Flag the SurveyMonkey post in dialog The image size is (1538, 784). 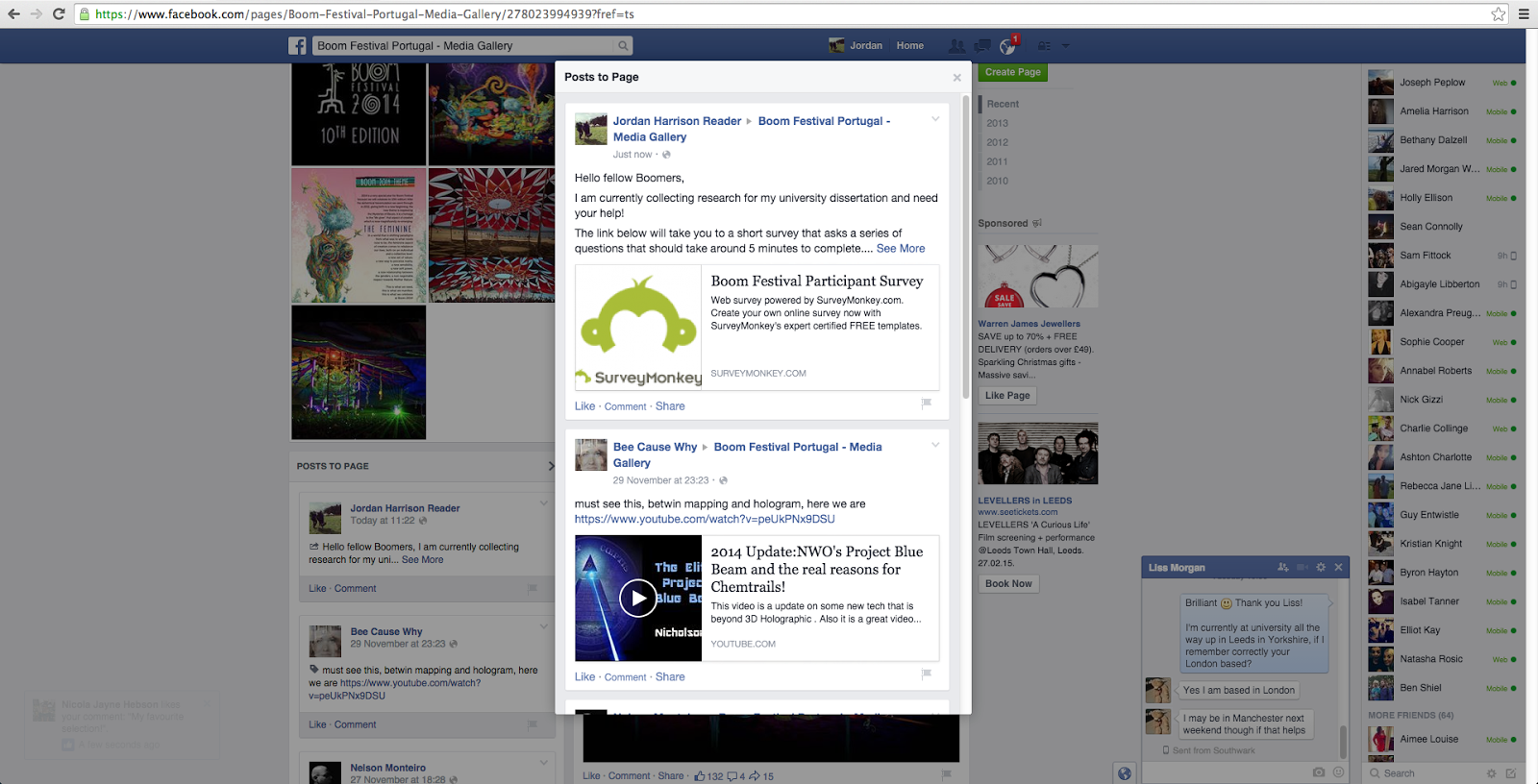coord(927,404)
